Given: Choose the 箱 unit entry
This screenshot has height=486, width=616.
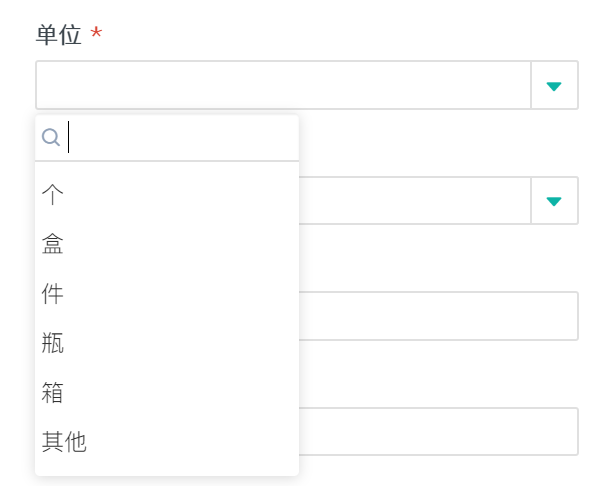Looking at the screenshot, I should point(54,393).
